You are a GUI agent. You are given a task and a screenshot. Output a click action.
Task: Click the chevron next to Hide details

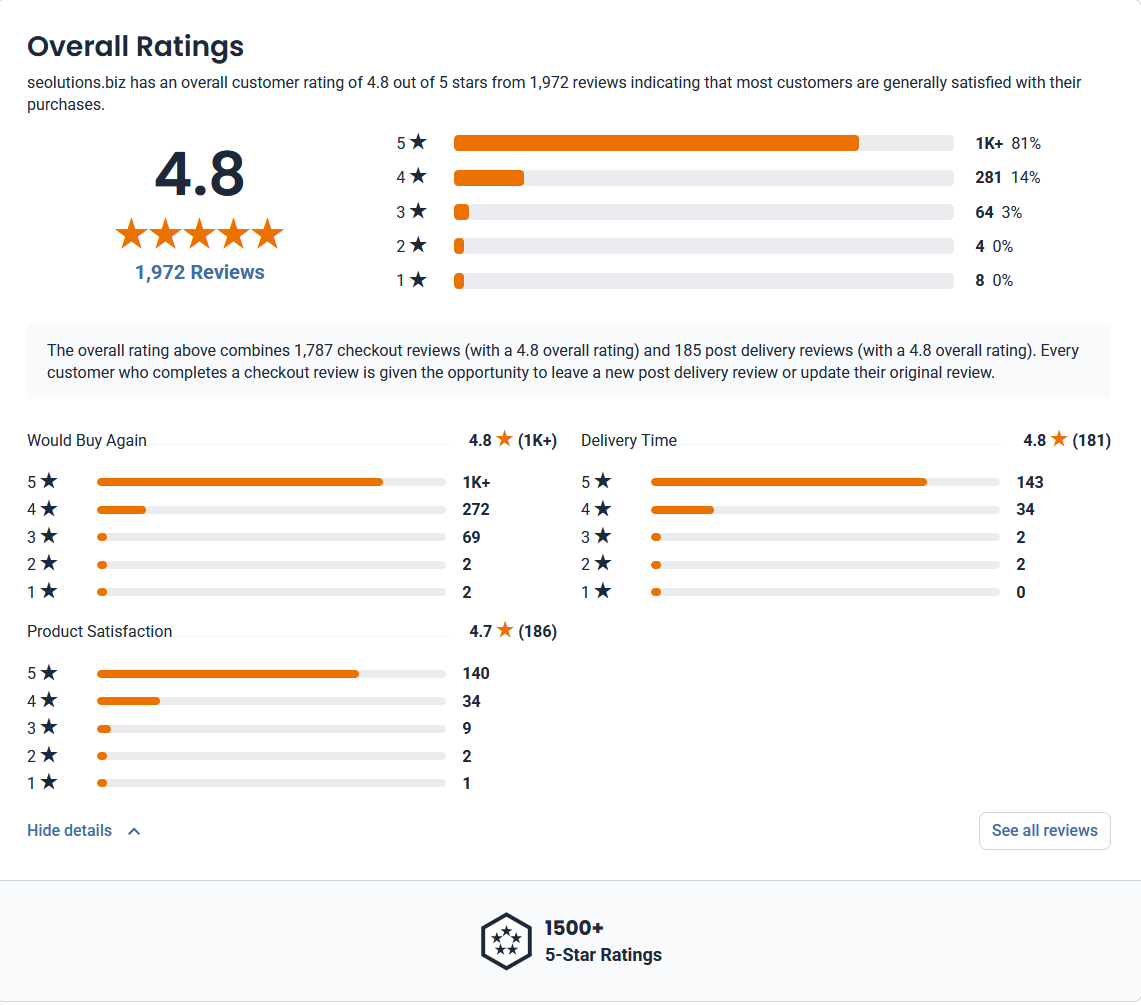[134, 831]
